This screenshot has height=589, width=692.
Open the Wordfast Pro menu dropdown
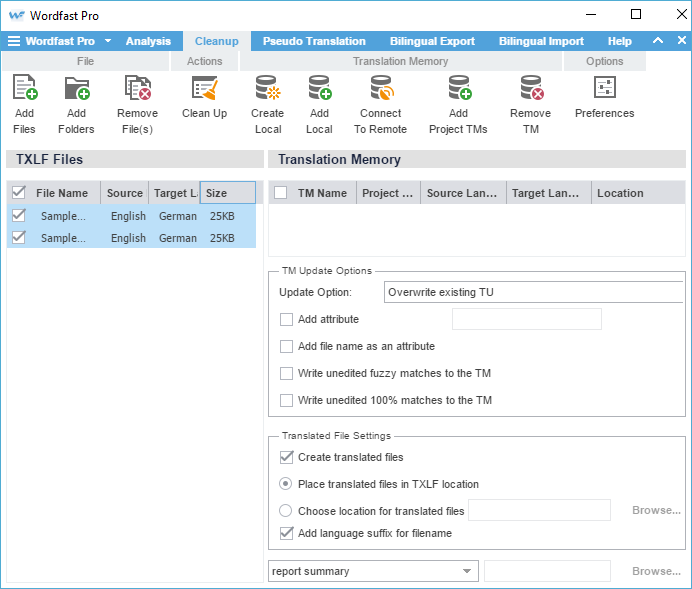107,41
